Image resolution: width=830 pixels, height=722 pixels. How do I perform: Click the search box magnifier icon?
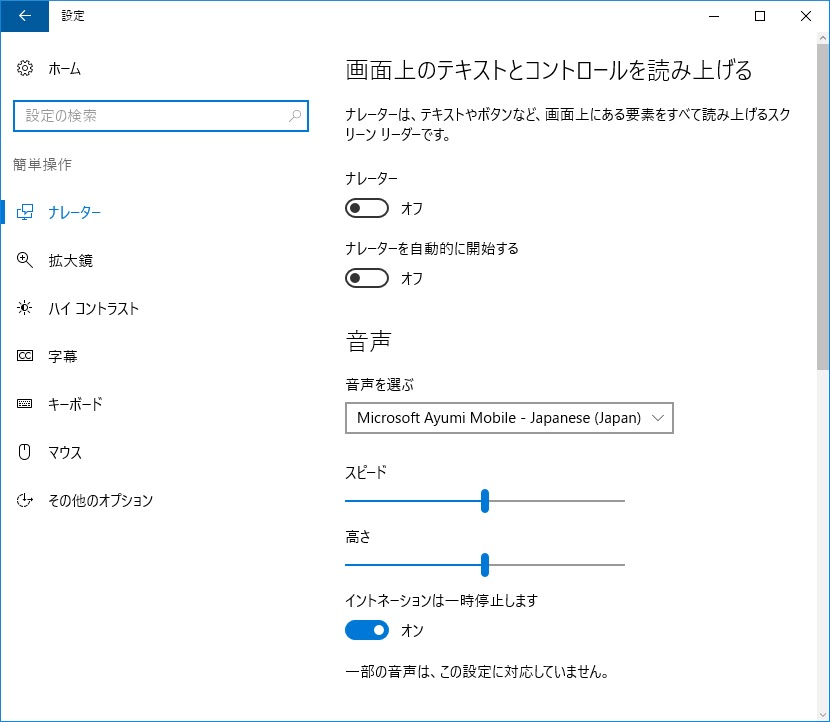coord(295,116)
